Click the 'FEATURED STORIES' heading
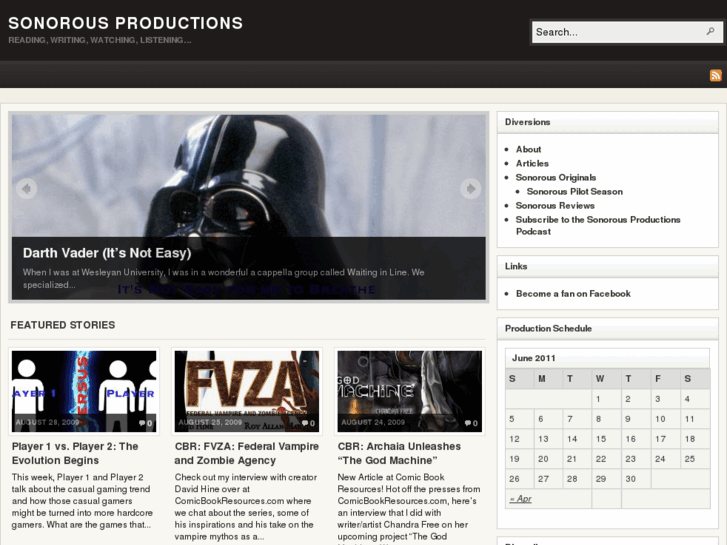This screenshot has height=545, width=727. pos(63,325)
